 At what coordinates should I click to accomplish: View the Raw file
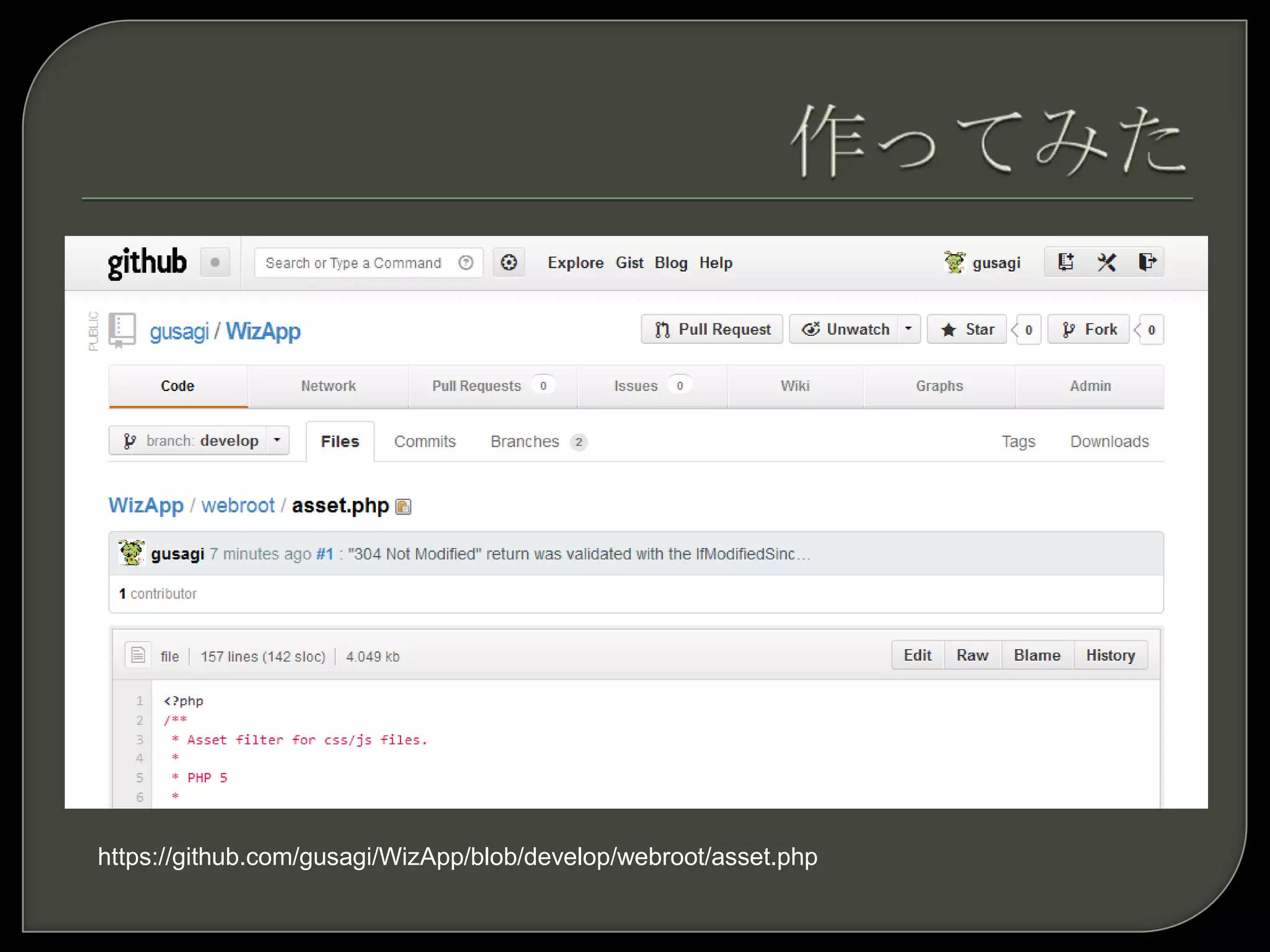tap(972, 655)
